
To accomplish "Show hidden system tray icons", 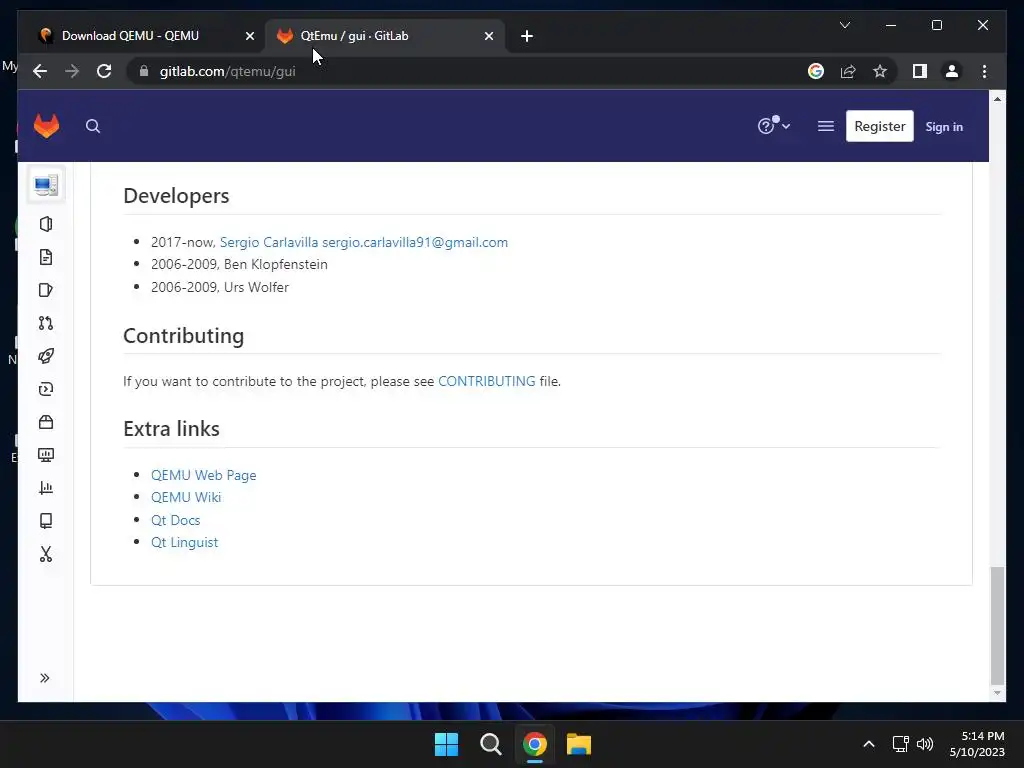I will [869, 744].
